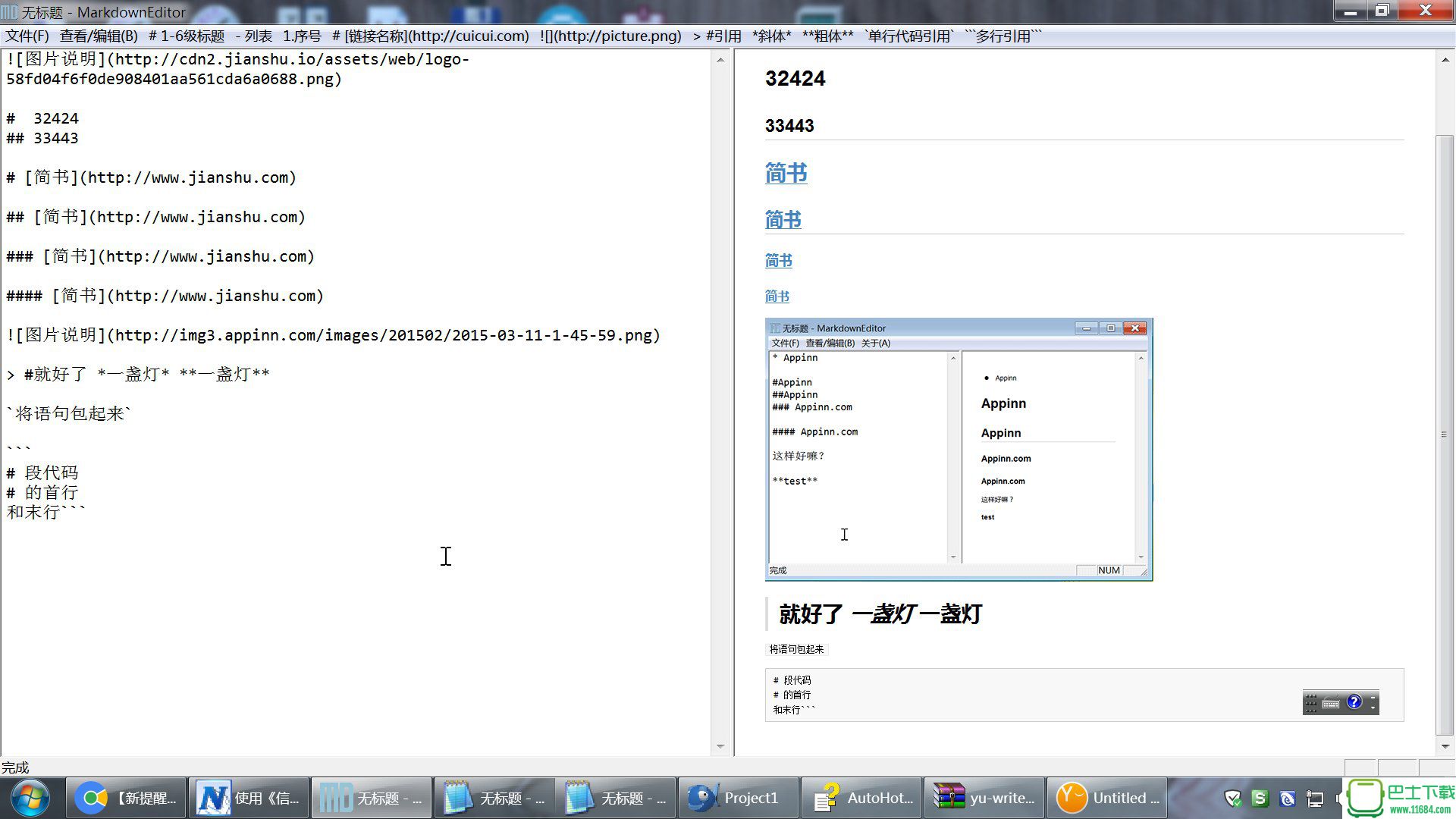Click the '# 段代码' line in the editor

pyautogui.click(x=42, y=473)
